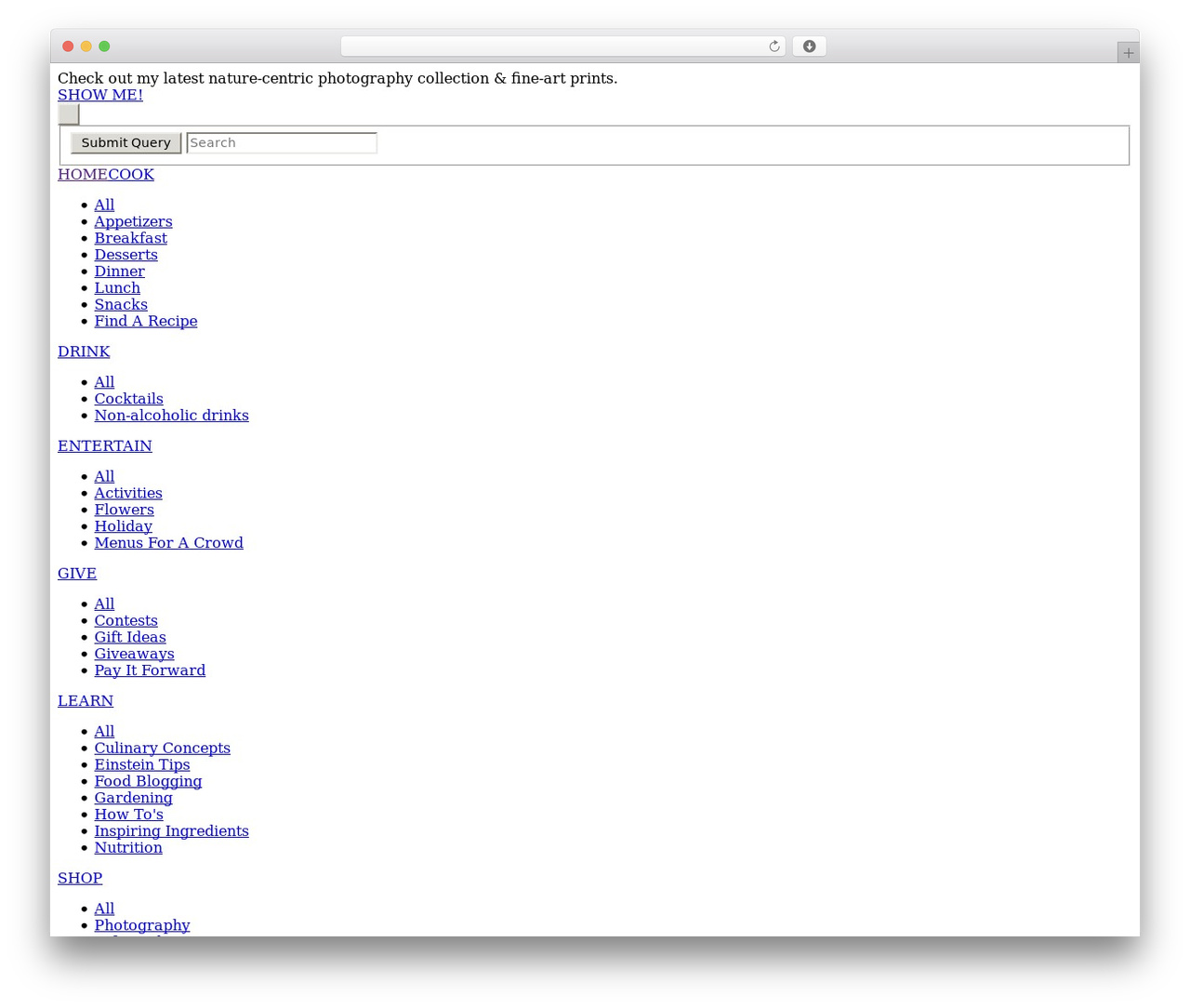Open the GIVE menu link
The height and width of the screenshot is (1008, 1190).
pos(77,574)
